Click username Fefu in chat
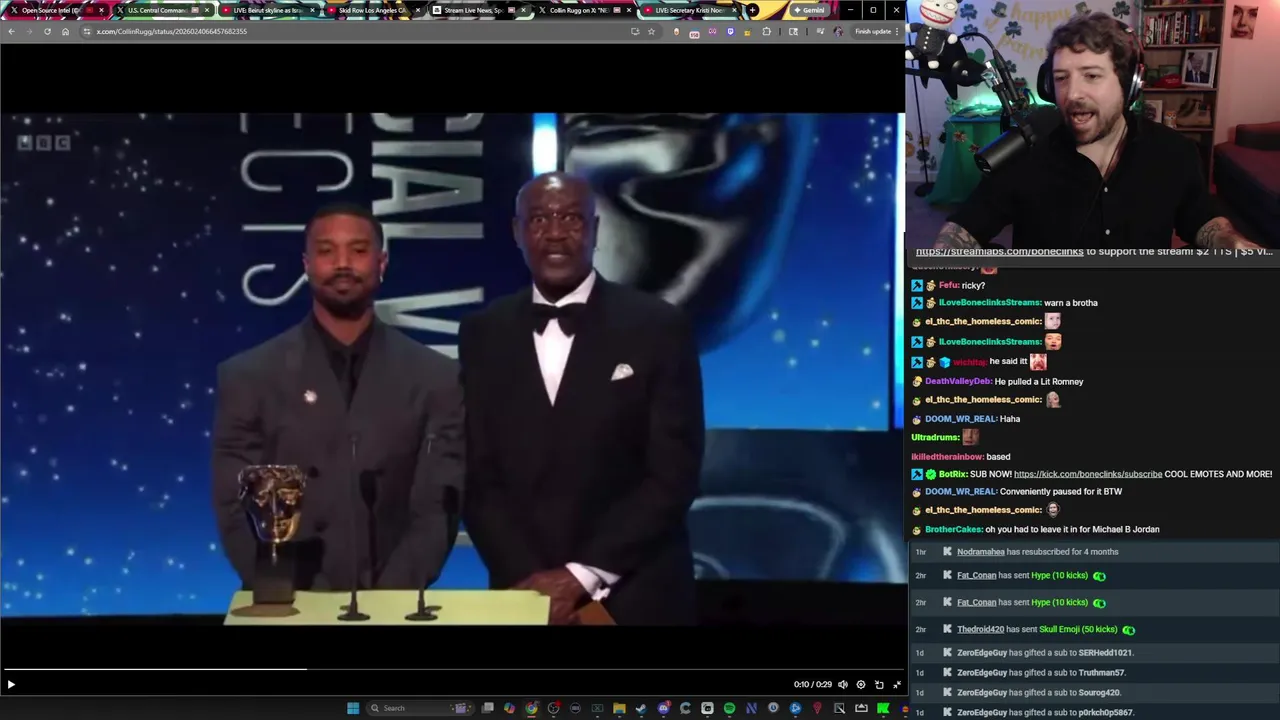1280x720 pixels. tap(948, 285)
